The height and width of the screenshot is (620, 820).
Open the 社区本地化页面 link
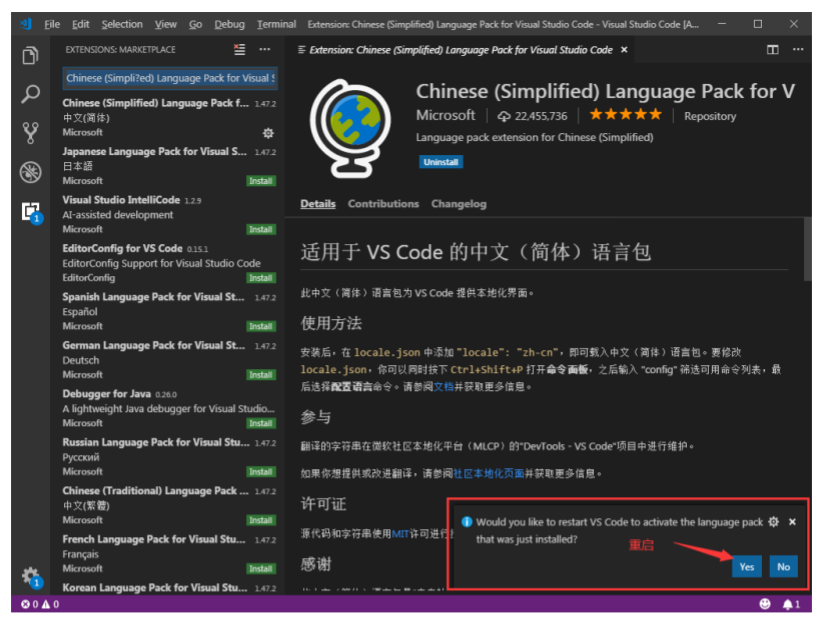point(488,474)
